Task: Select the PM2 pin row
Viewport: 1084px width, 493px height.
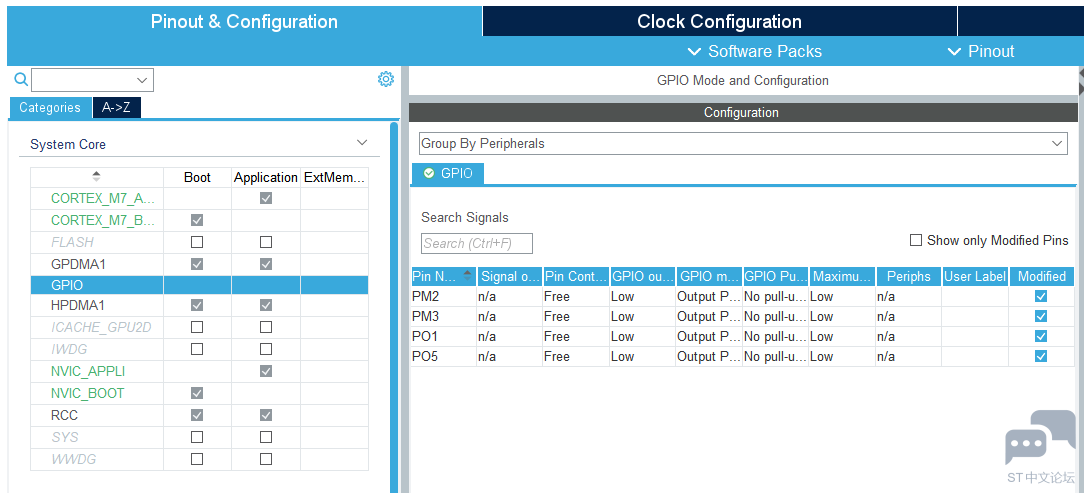Action: pos(743,297)
